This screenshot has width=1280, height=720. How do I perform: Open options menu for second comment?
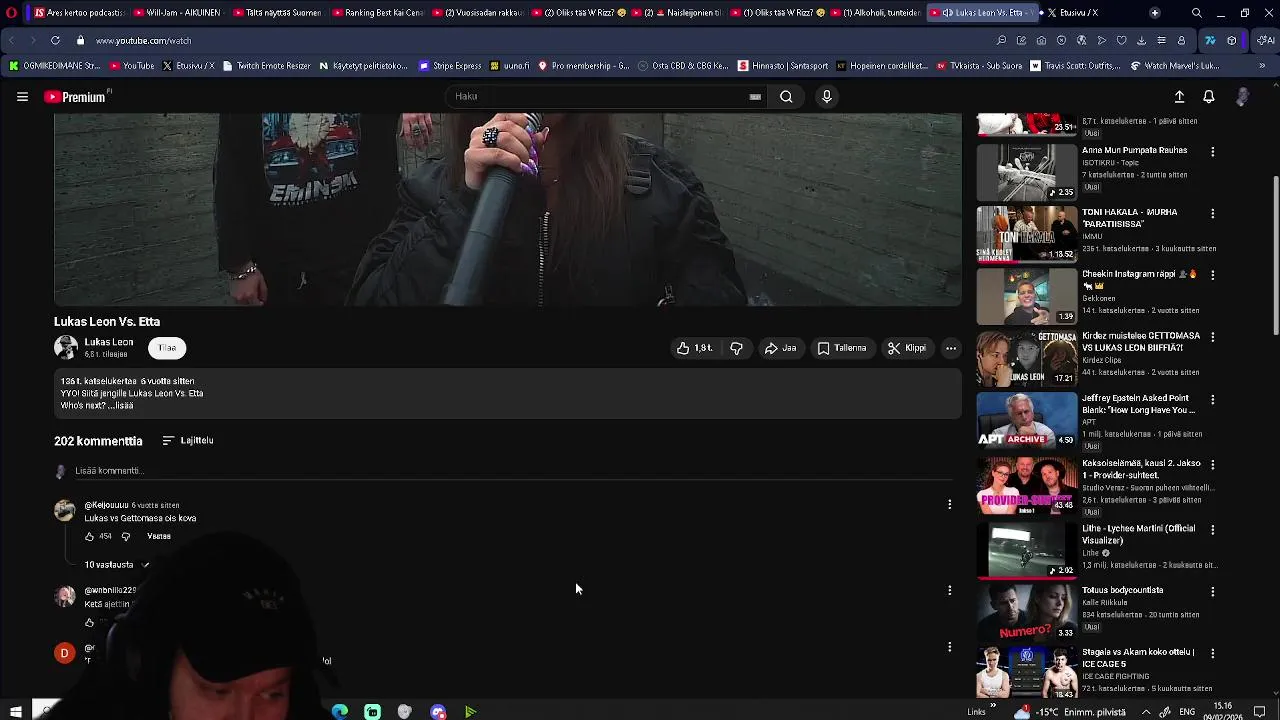(x=949, y=590)
